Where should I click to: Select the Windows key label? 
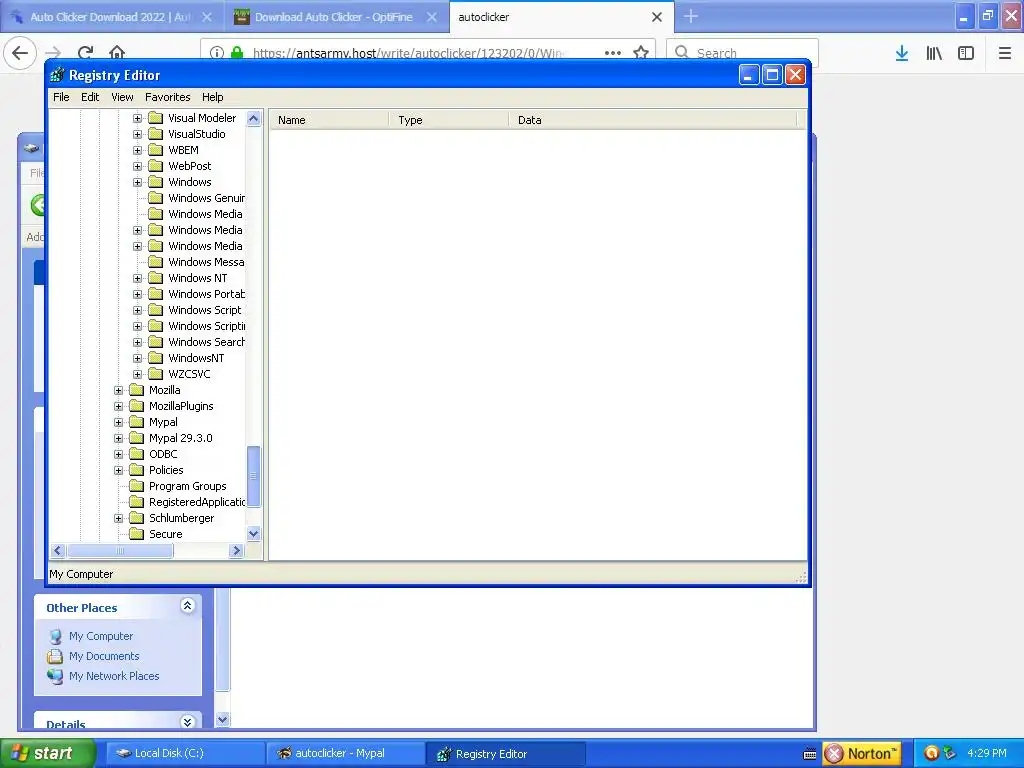click(x=190, y=182)
